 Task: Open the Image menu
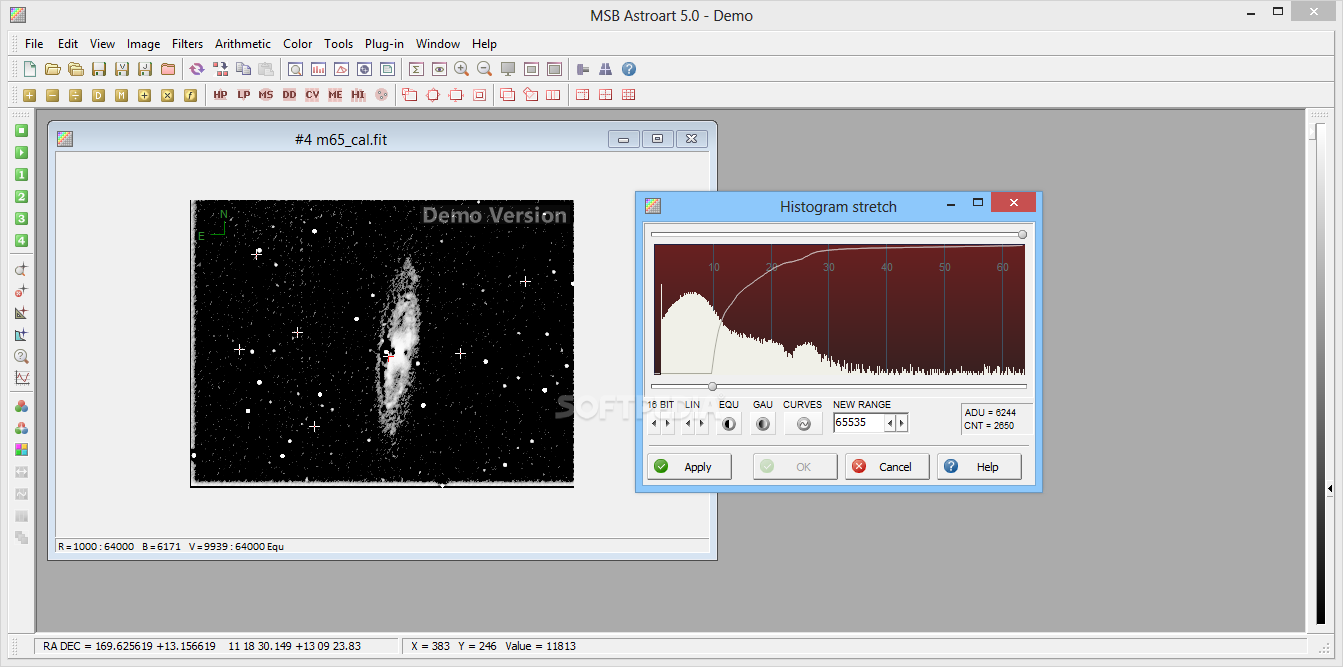click(x=143, y=44)
